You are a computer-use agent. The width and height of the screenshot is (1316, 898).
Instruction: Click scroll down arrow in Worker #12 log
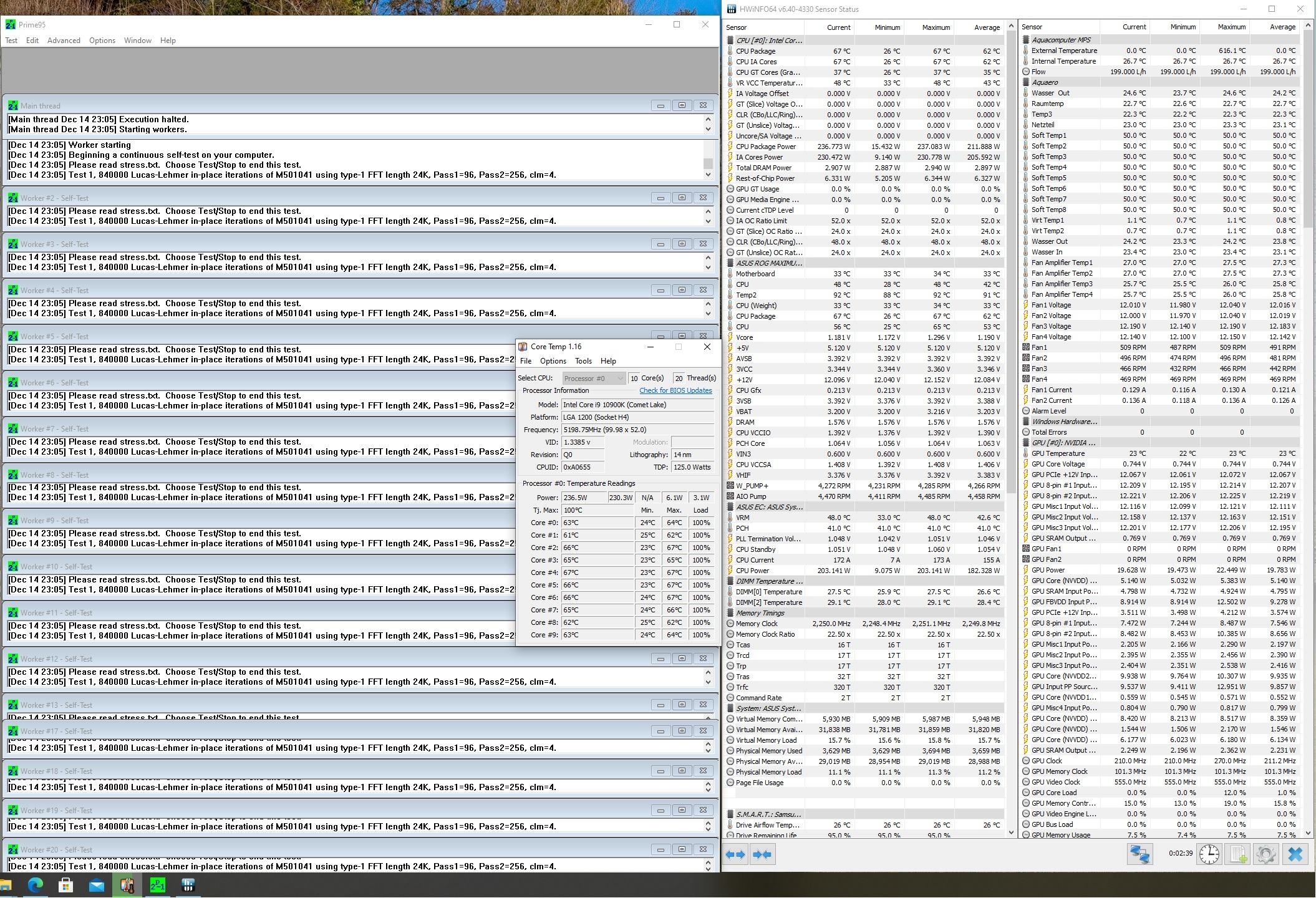tap(708, 682)
